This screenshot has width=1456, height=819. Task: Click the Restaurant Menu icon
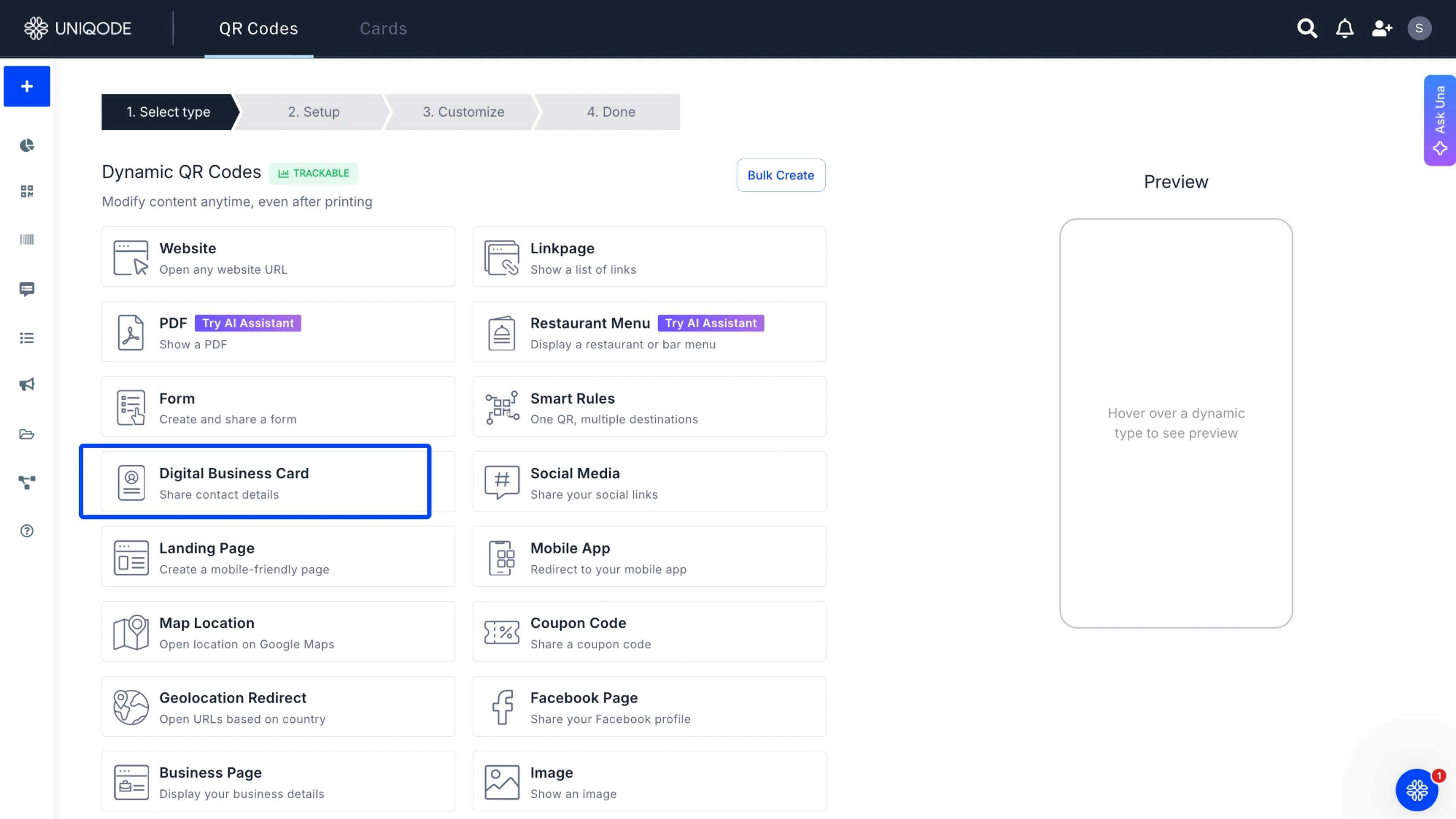501,333
